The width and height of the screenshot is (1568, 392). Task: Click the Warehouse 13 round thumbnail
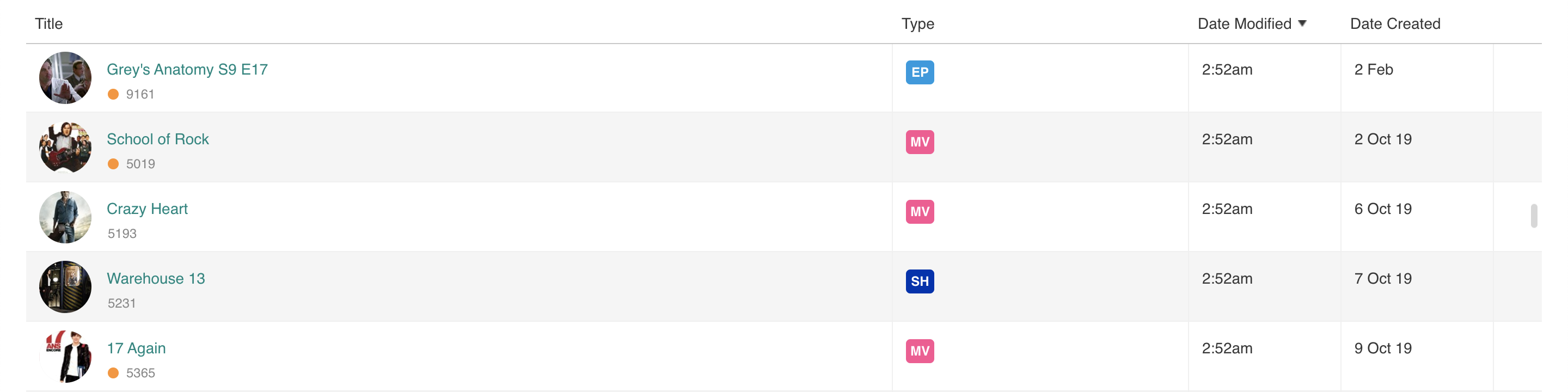(65, 287)
